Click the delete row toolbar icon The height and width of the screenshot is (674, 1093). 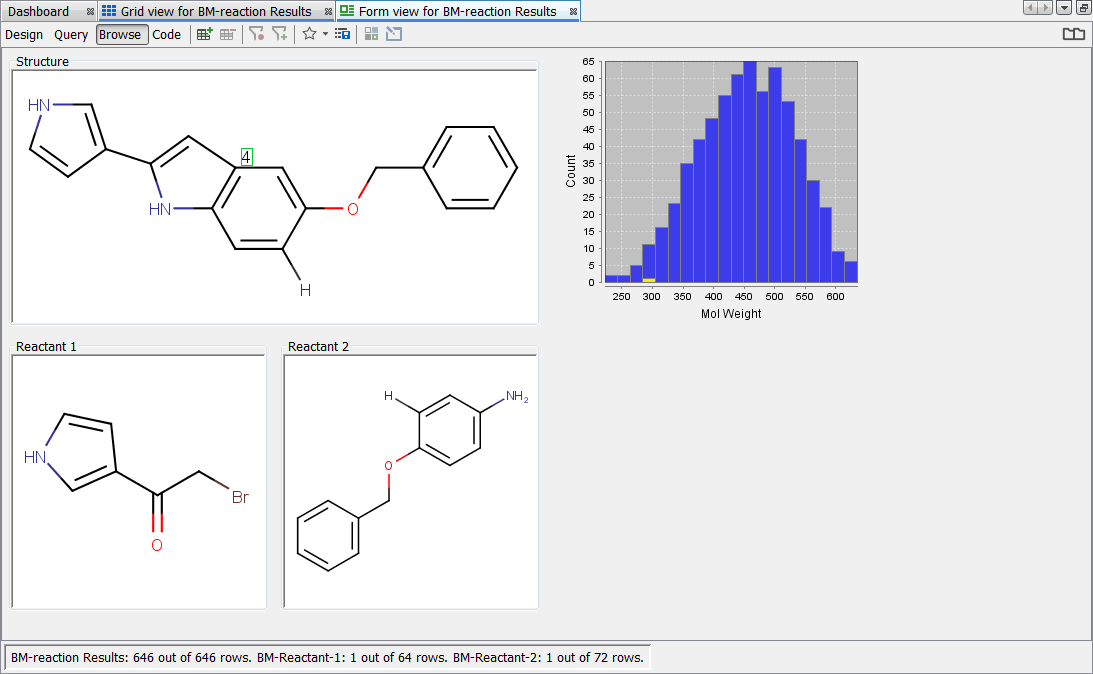click(x=228, y=34)
